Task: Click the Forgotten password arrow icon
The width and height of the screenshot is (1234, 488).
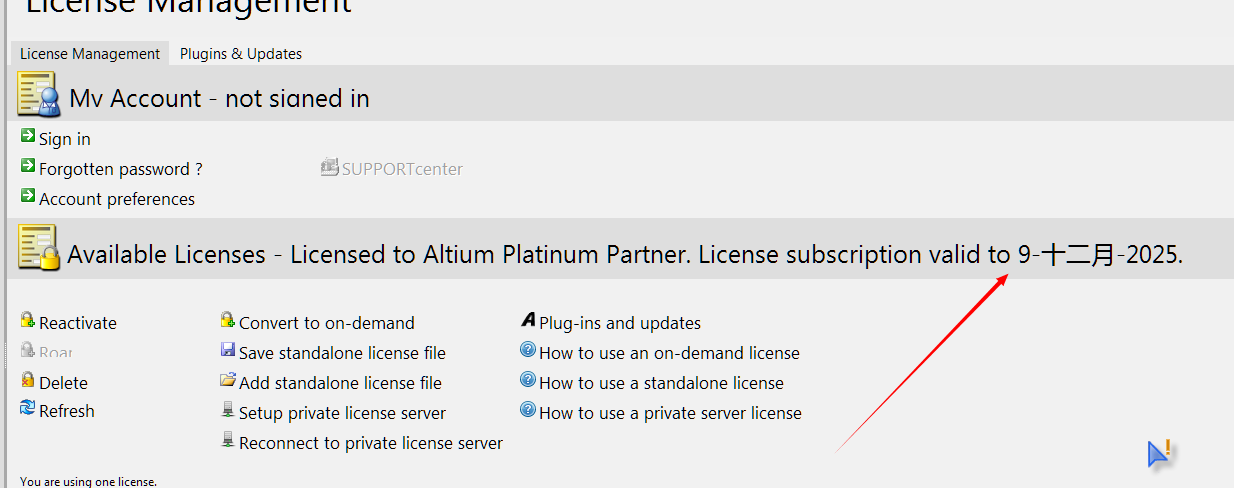Action: pos(28,166)
